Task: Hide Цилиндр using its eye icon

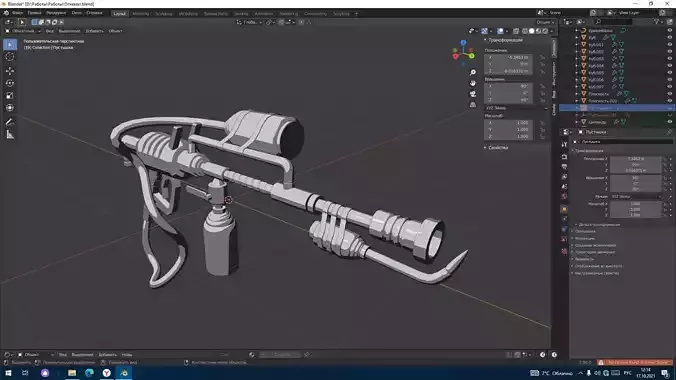Action: click(670, 122)
